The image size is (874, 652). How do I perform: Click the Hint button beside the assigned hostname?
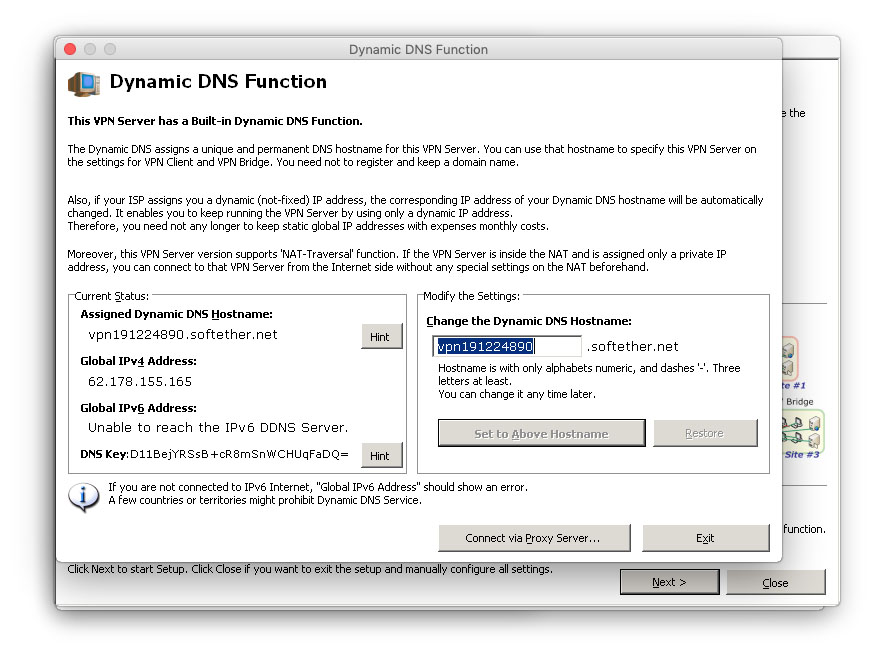[x=380, y=337]
